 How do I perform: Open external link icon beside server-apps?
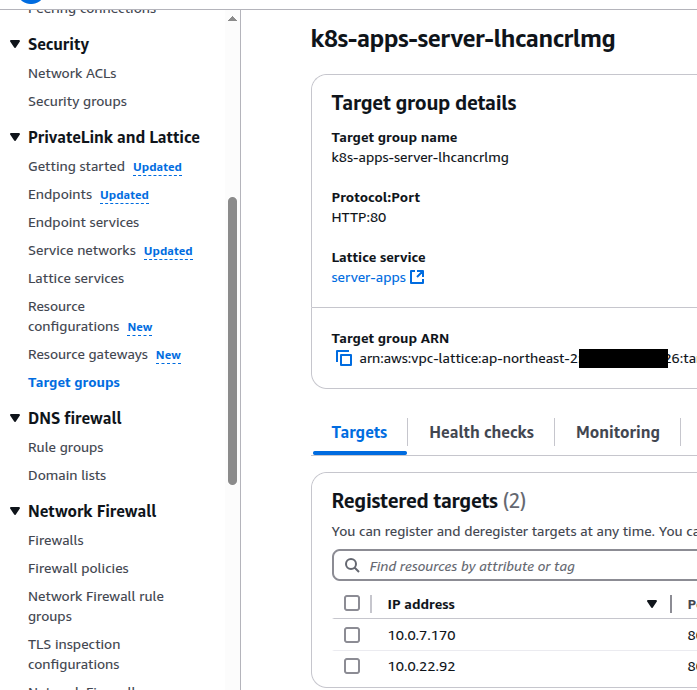(417, 277)
